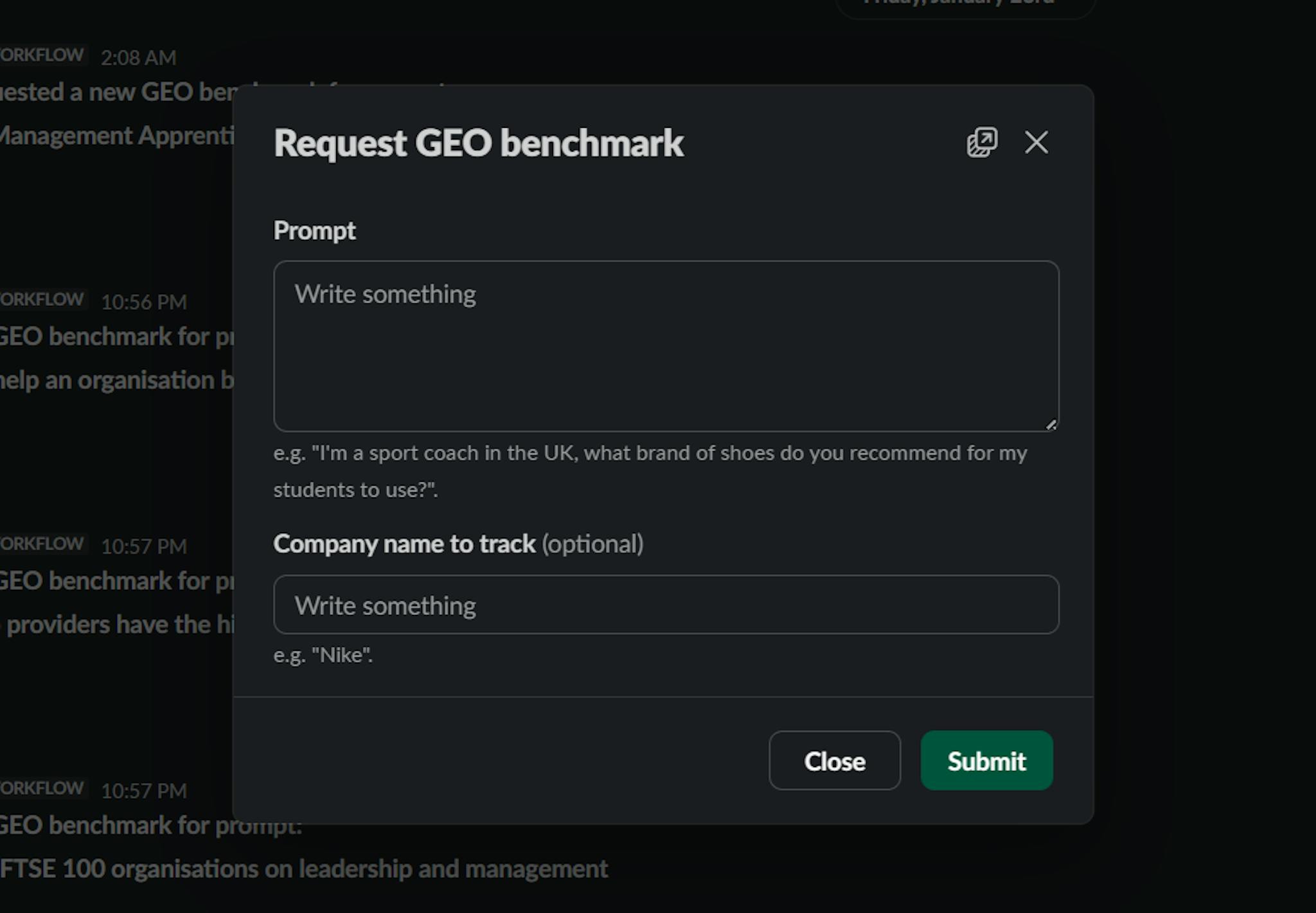Click the Close button
Viewport: 1316px width, 913px height.
(834, 761)
